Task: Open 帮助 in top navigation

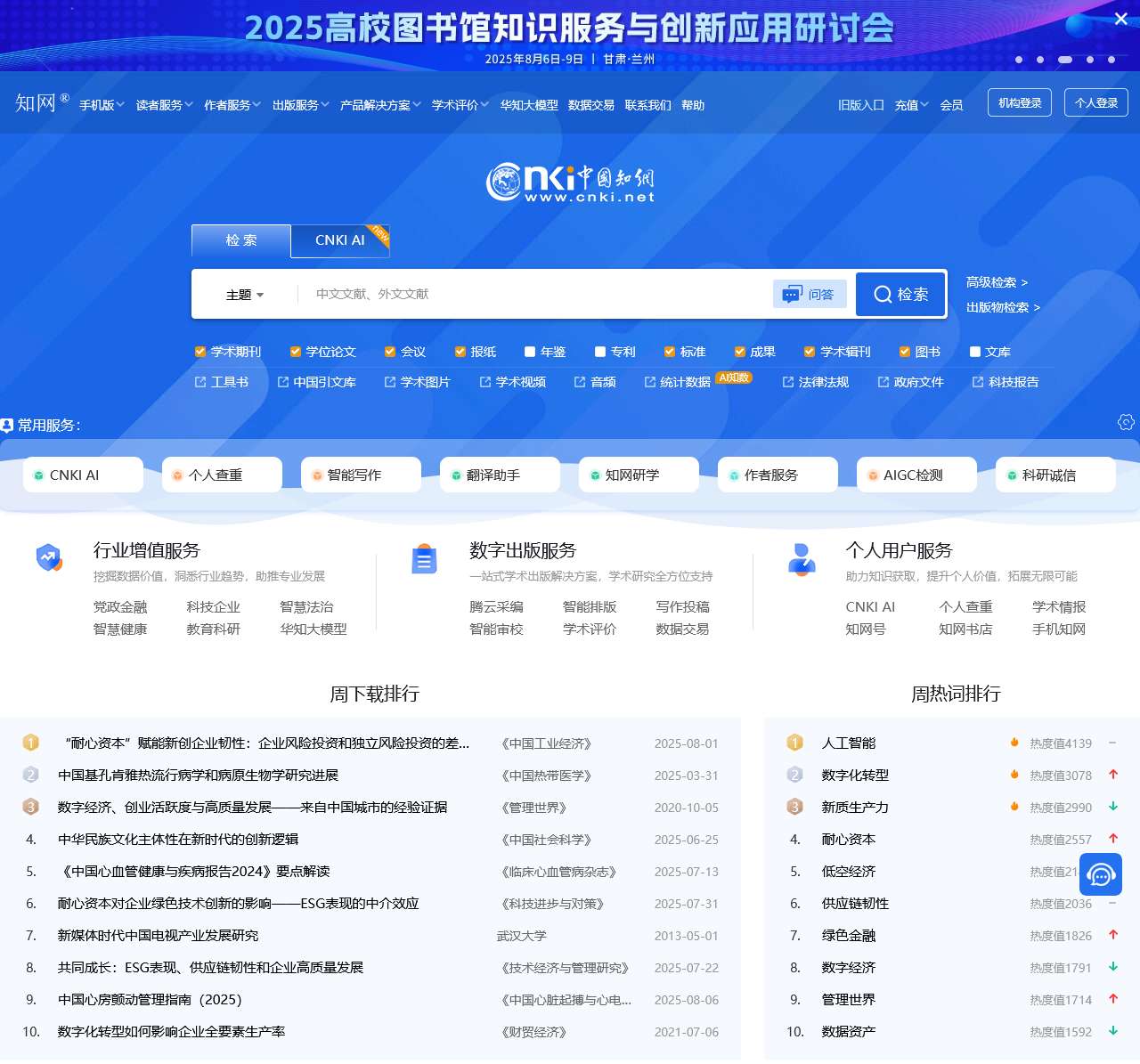Action: pyautogui.click(x=693, y=105)
